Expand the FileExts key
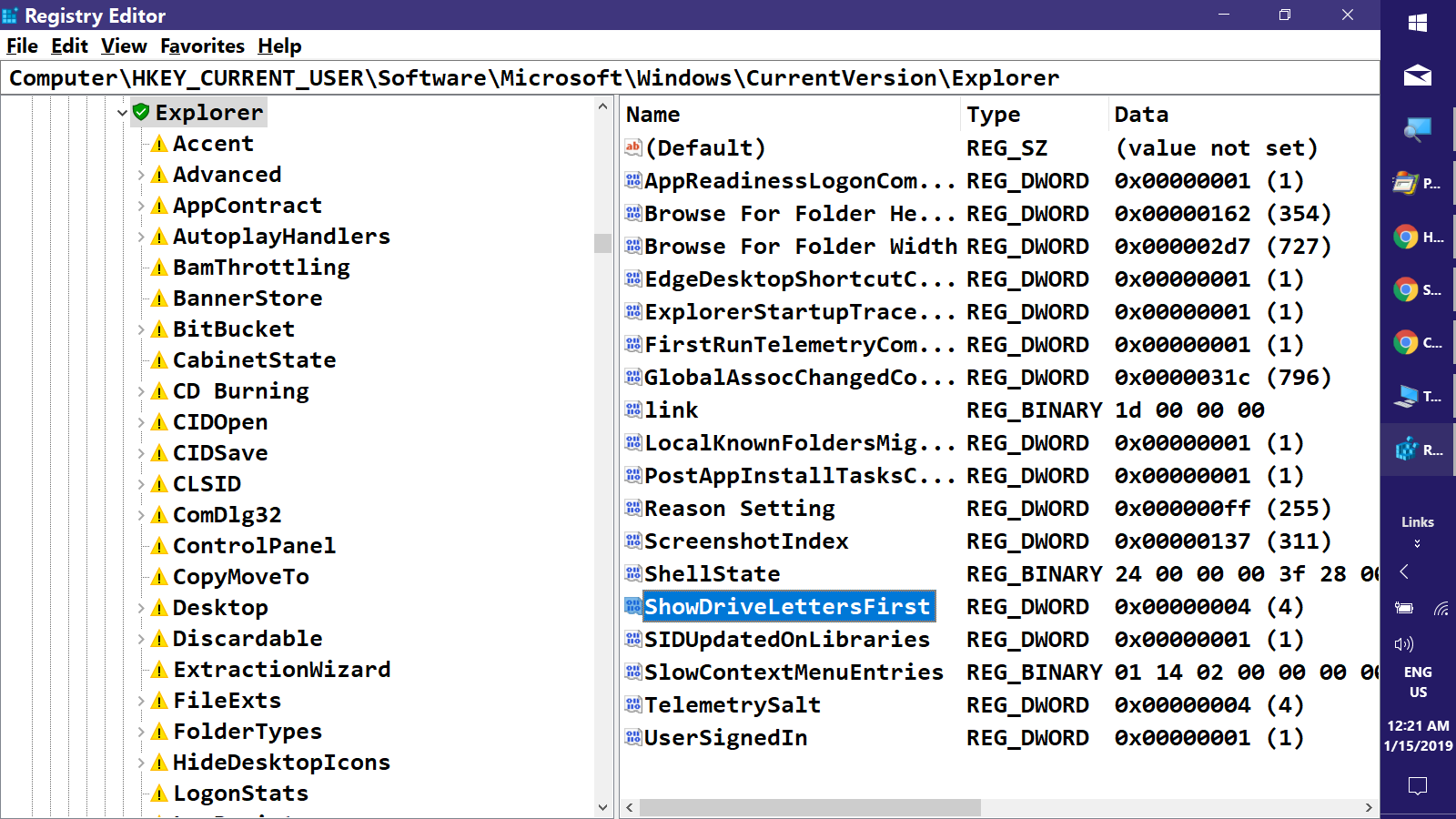The image size is (1456, 819). coord(141,701)
